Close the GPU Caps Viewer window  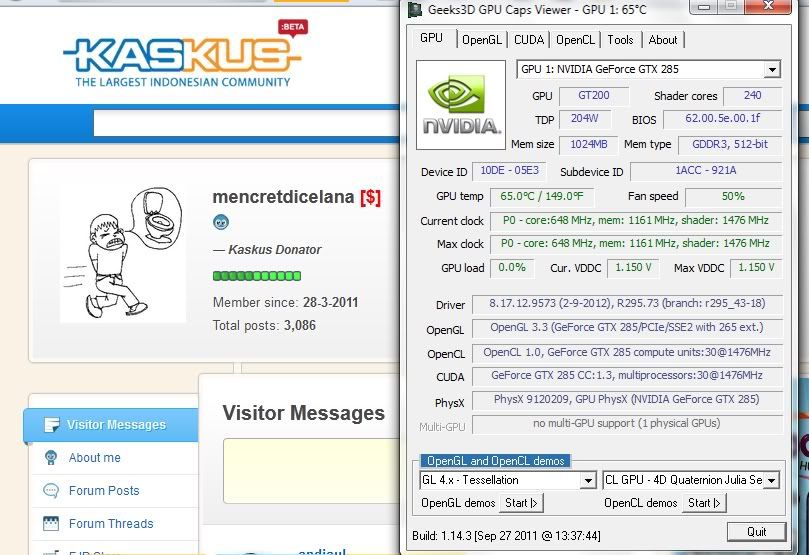(768, 6)
